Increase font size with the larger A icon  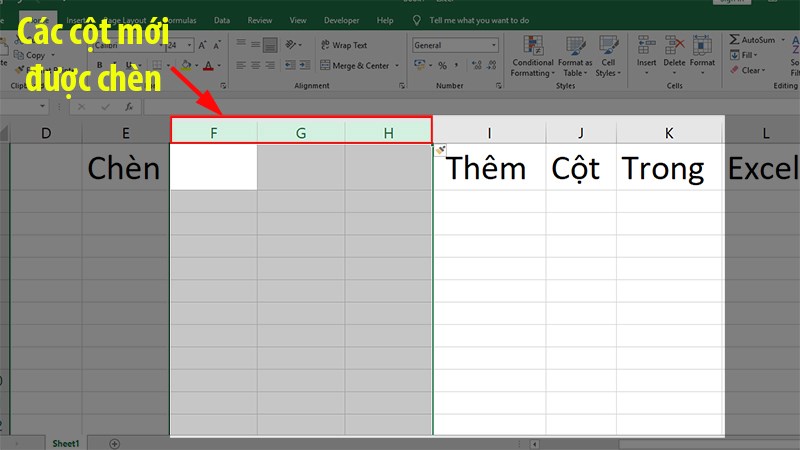click(x=203, y=45)
